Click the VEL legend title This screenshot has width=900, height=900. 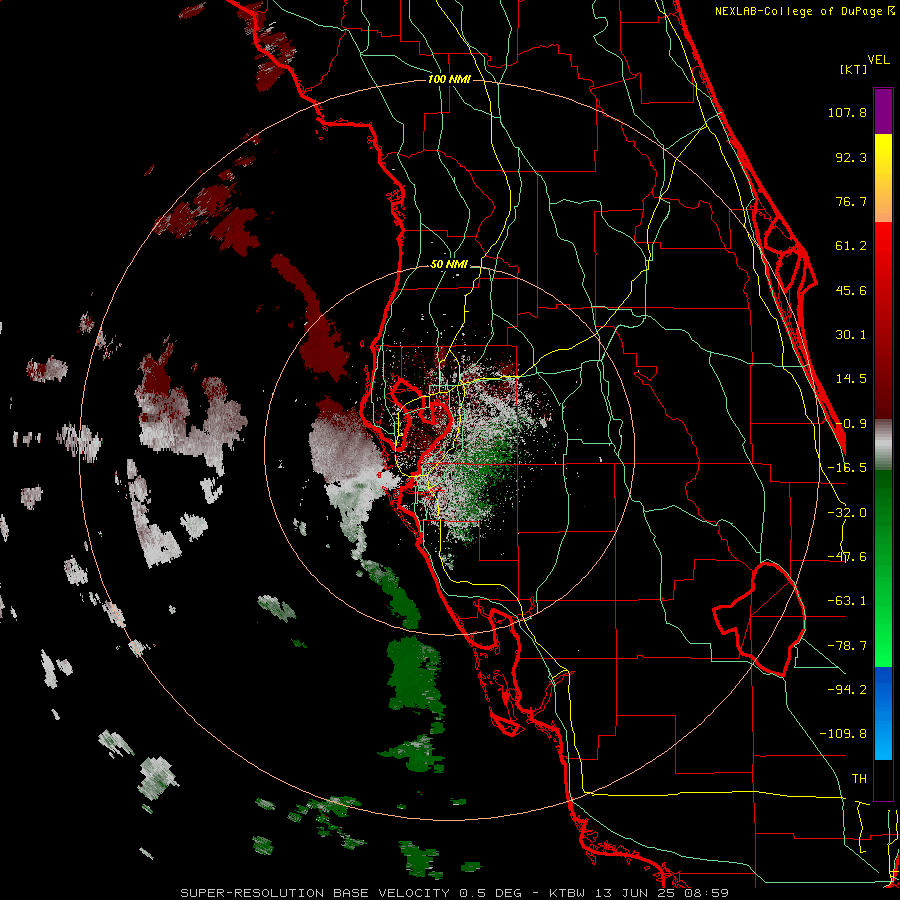click(x=878, y=60)
